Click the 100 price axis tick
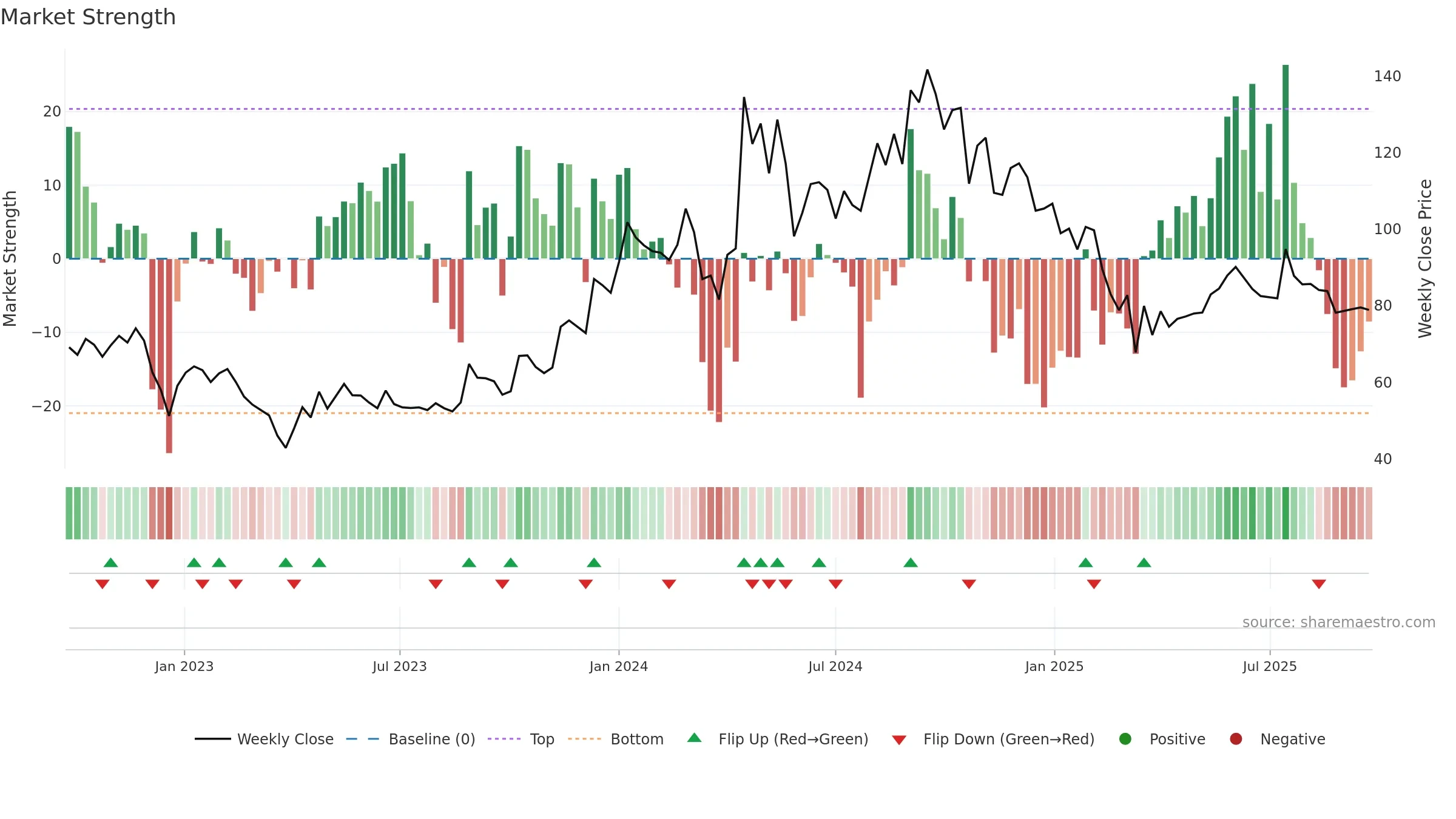This screenshot has width=1456, height=819. coord(1387,229)
